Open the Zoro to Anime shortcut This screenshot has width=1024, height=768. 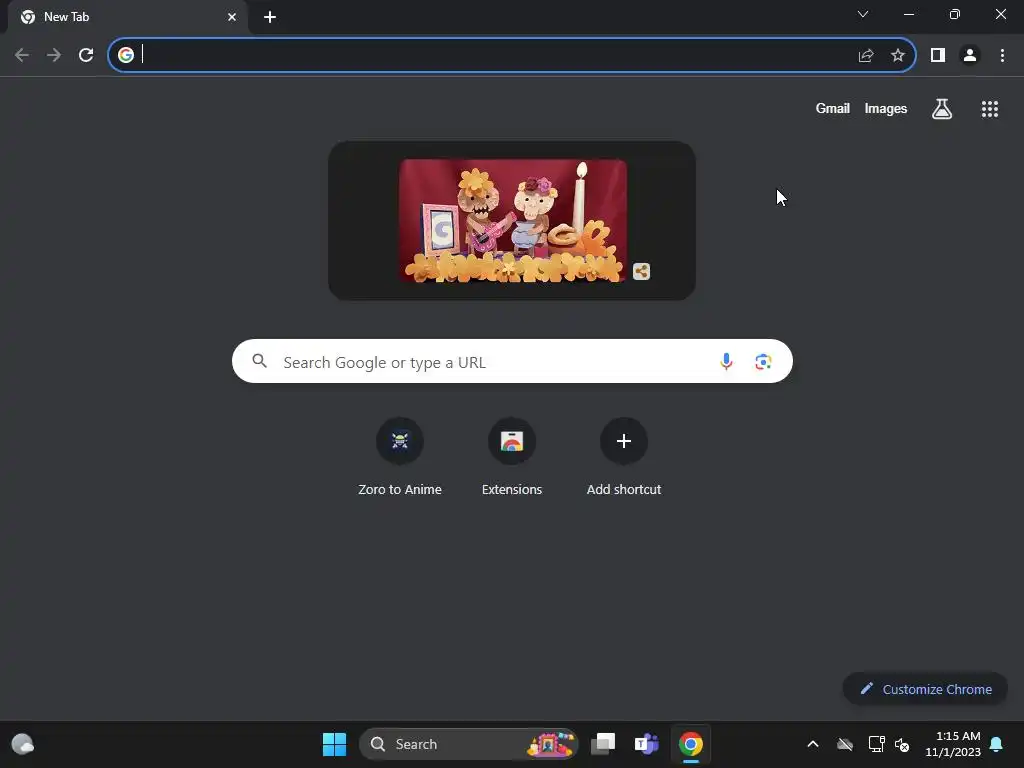[x=400, y=457]
